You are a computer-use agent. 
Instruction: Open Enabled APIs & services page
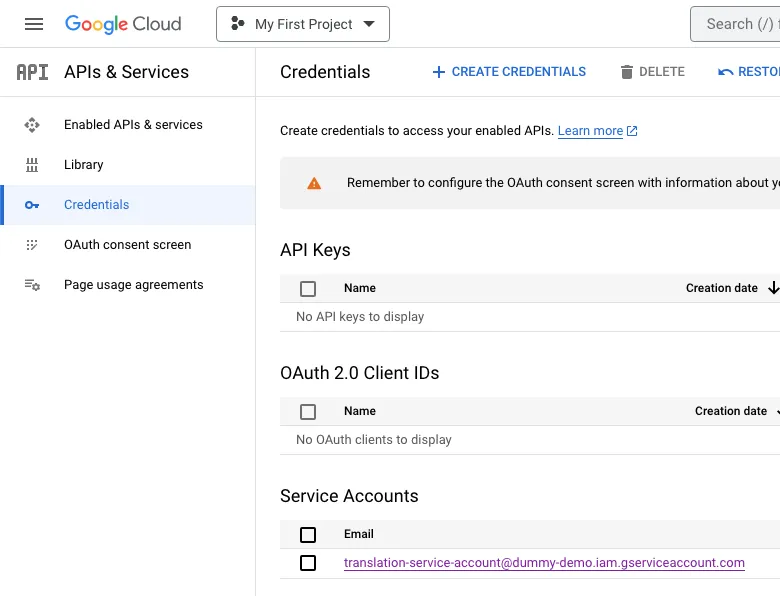pyautogui.click(x=133, y=125)
